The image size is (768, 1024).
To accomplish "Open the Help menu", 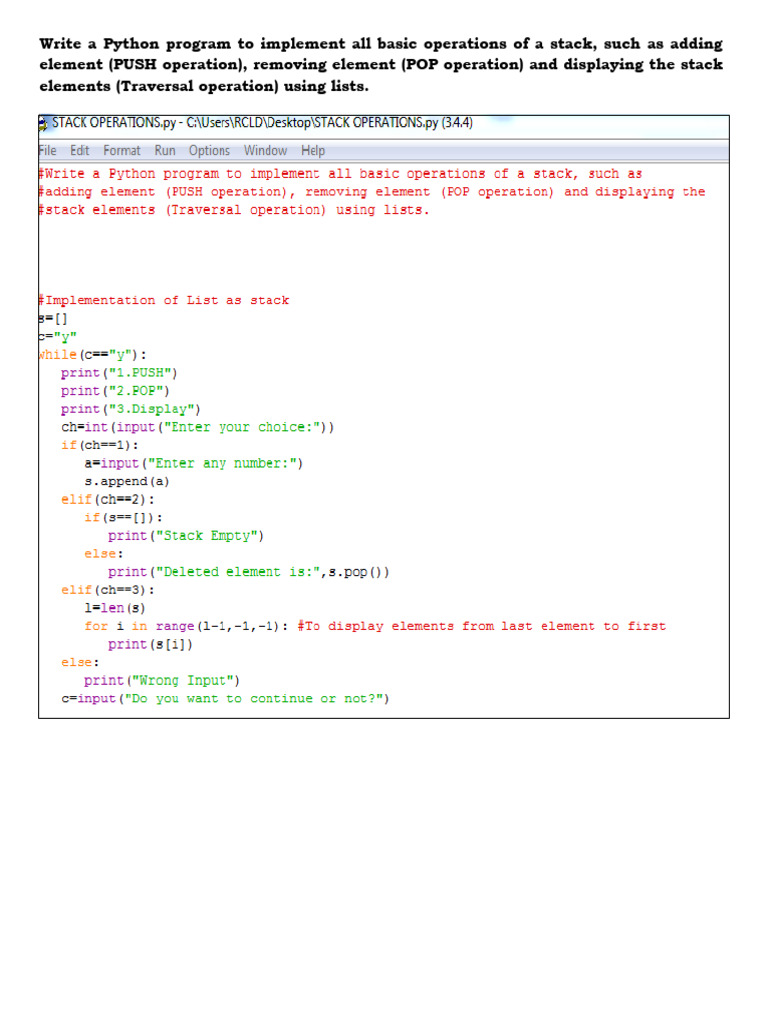I will click(x=313, y=151).
